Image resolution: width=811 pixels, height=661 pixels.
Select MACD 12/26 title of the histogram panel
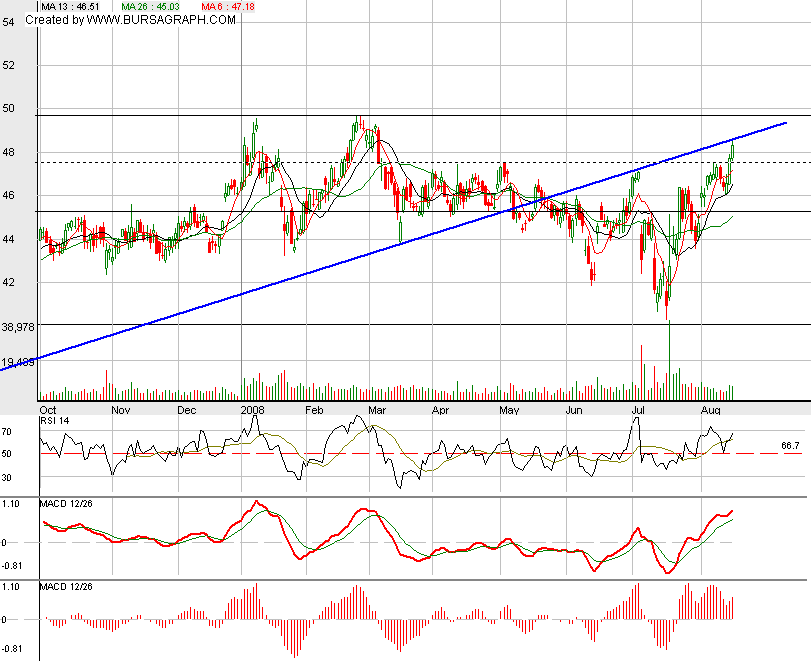(66, 587)
